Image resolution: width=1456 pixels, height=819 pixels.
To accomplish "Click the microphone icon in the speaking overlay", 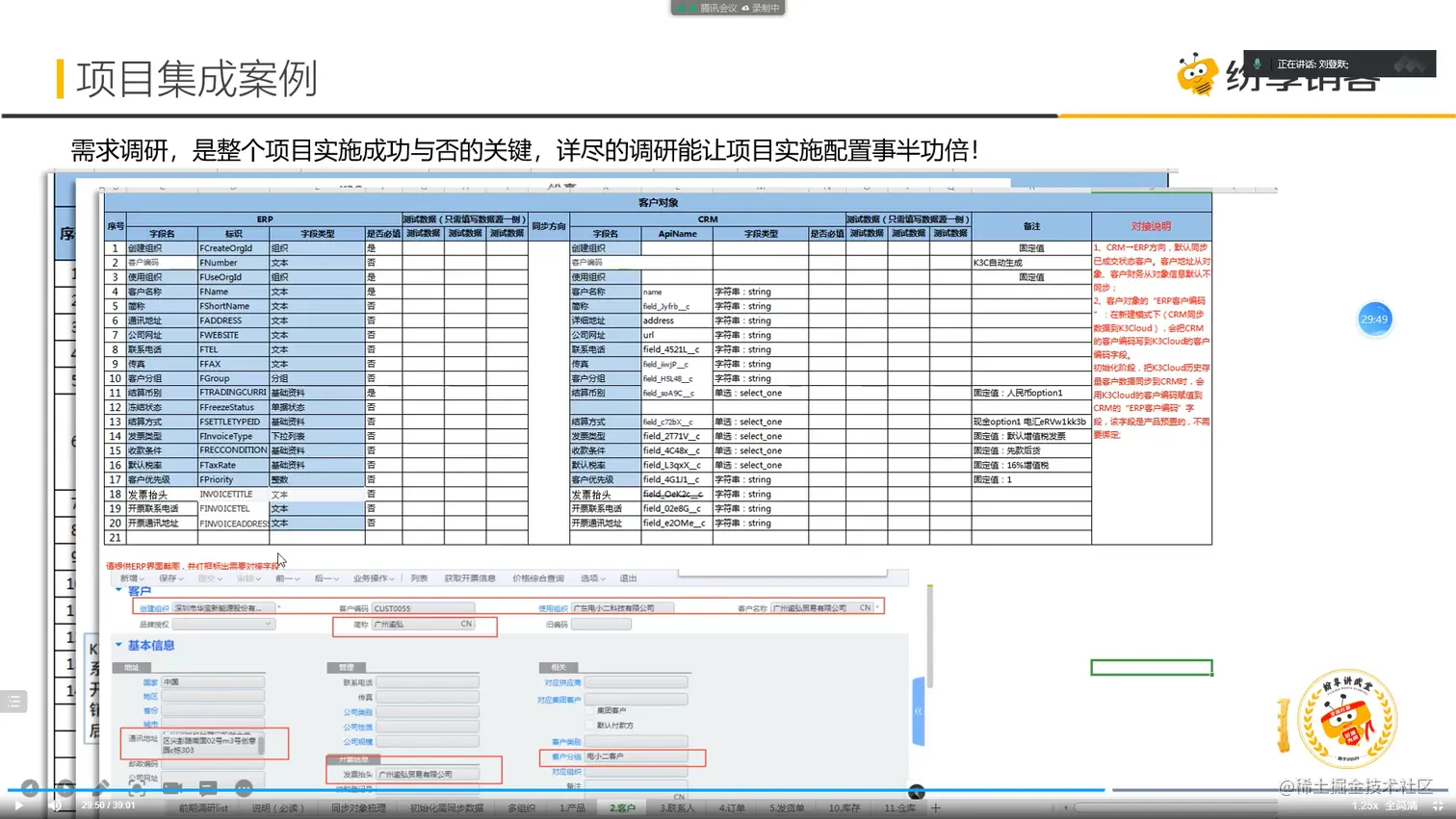I will click(x=1258, y=64).
